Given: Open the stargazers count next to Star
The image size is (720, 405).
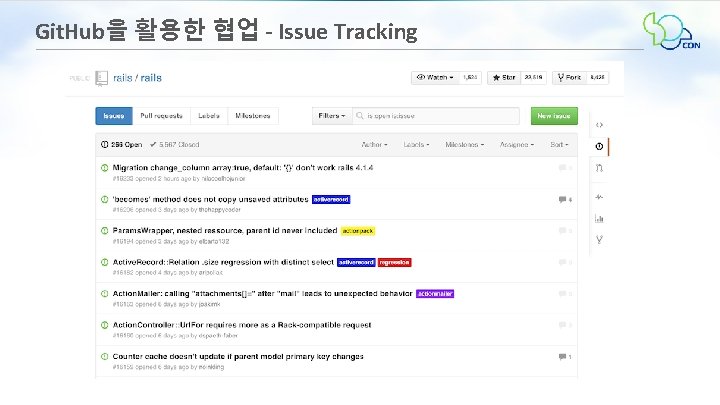Looking at the screenshot, I should (x=533, y=78).
